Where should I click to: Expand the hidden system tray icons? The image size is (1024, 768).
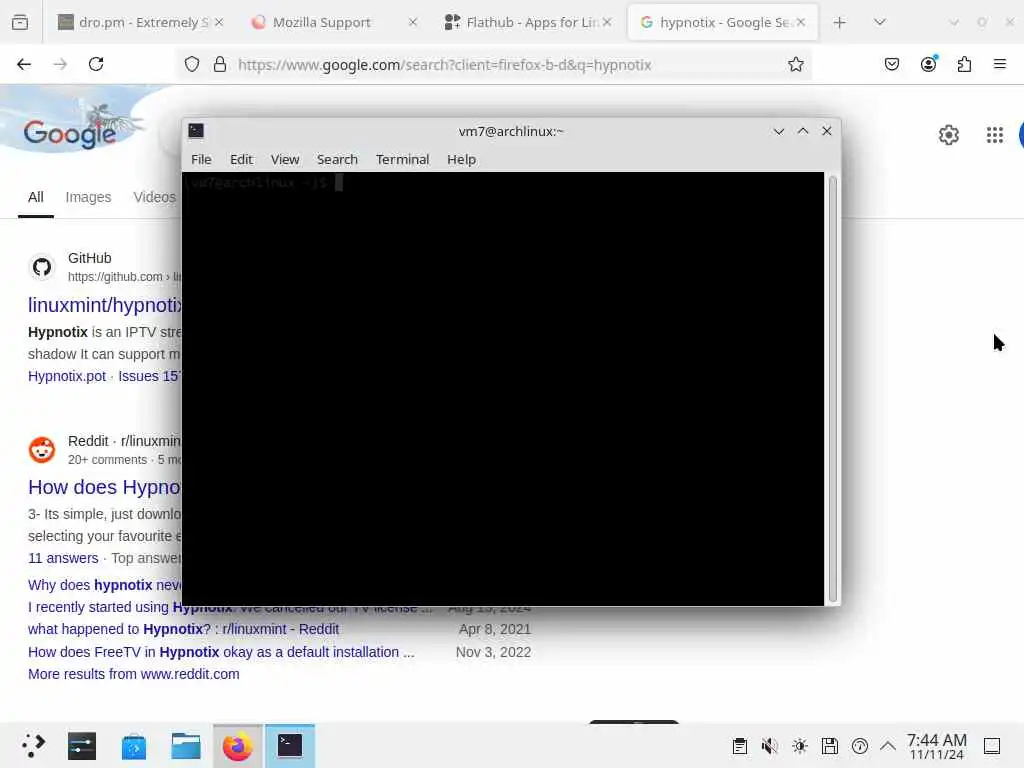pyautogui.click(x=888, y=746)
